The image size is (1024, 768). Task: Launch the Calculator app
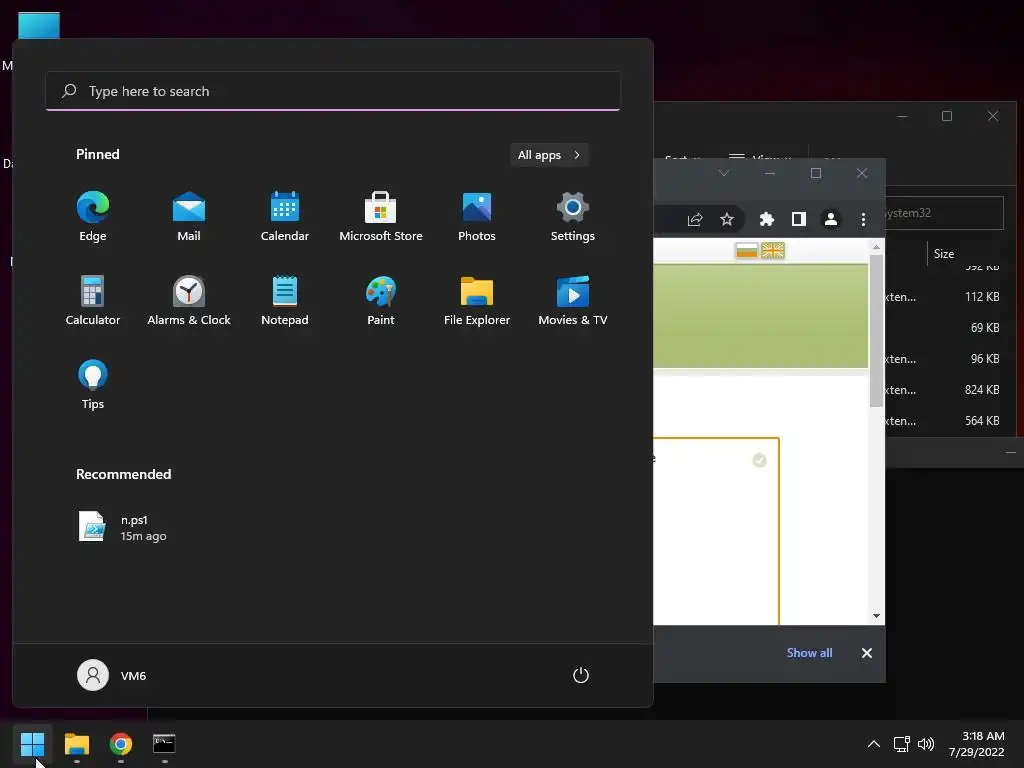tap(93, 300)
